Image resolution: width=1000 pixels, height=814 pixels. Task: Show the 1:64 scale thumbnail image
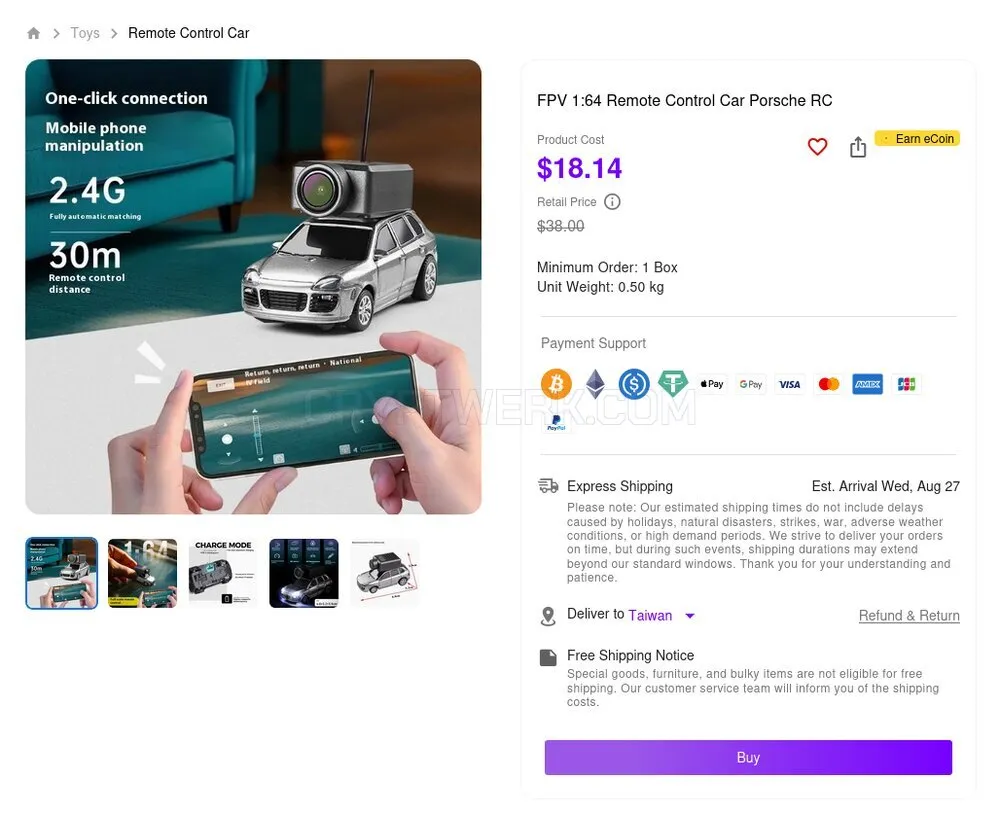(x=142, y=573)
